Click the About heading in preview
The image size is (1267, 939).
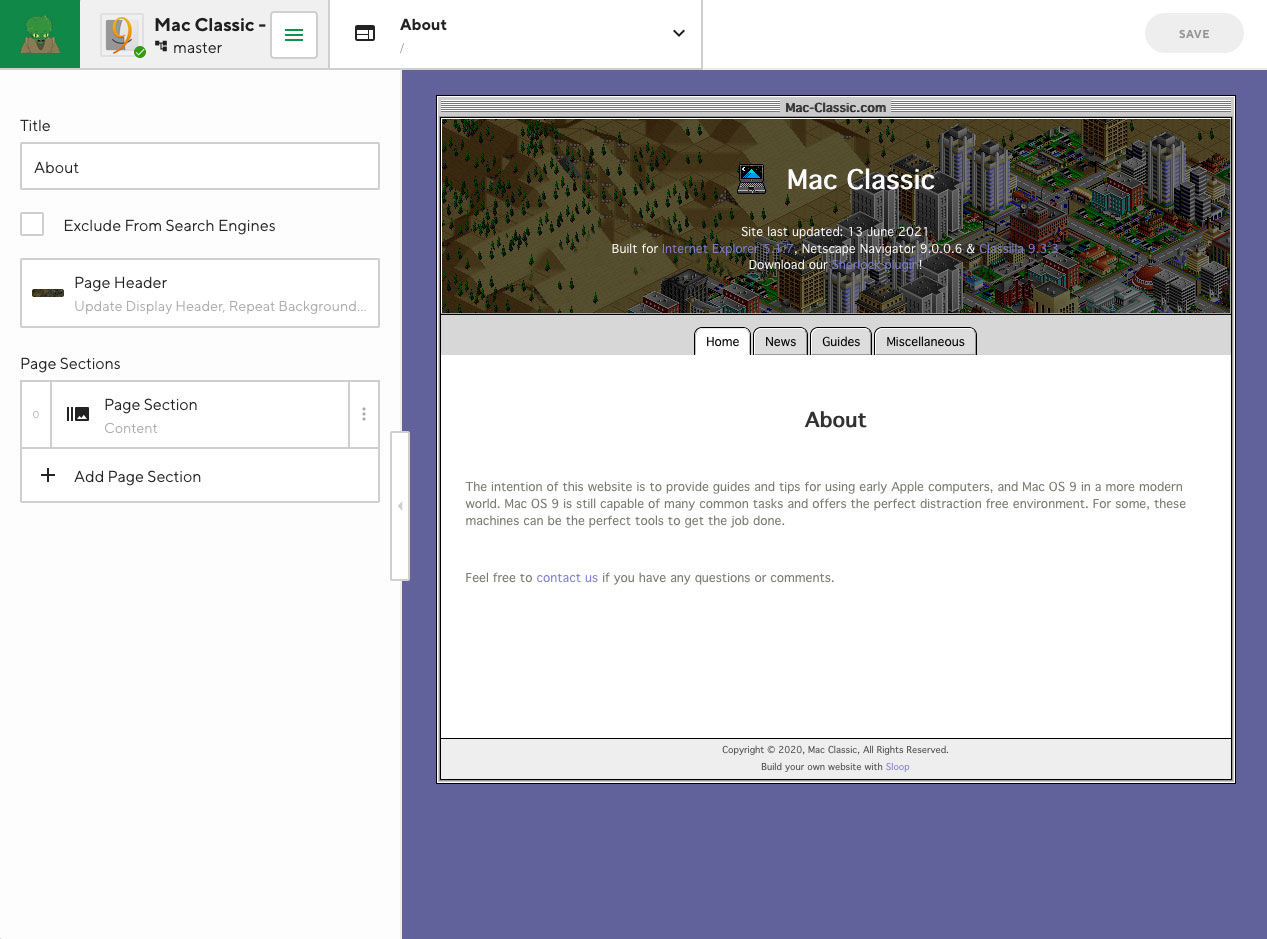835,420
